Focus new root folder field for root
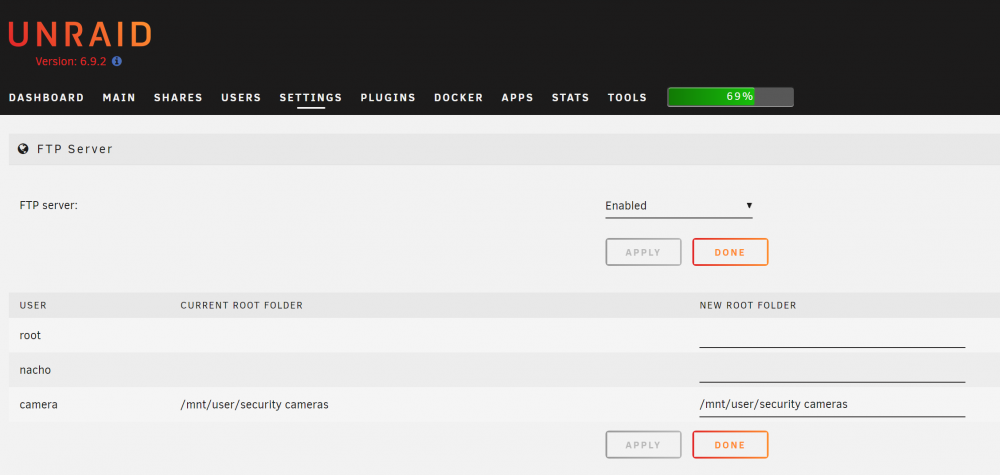This screenshot has height=475, width=1000. coord(832,336)
